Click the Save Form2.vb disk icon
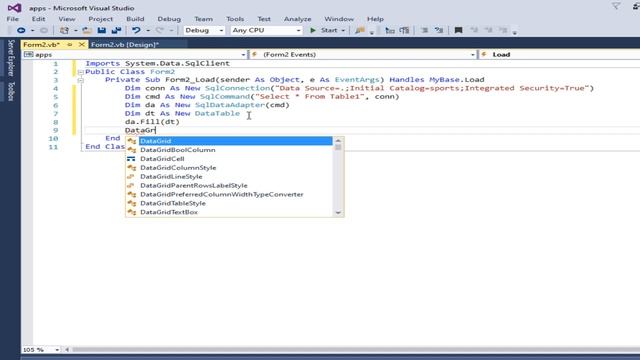This screenshot has height=360, width=640. click(102, 30)
